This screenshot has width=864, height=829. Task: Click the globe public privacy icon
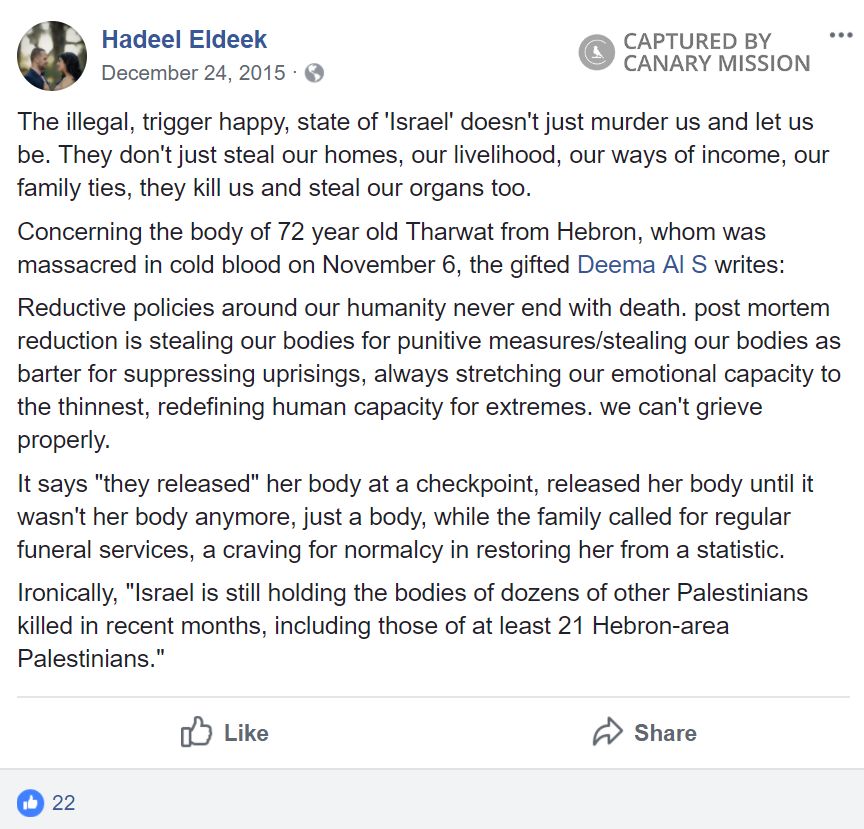click(314, 73)
